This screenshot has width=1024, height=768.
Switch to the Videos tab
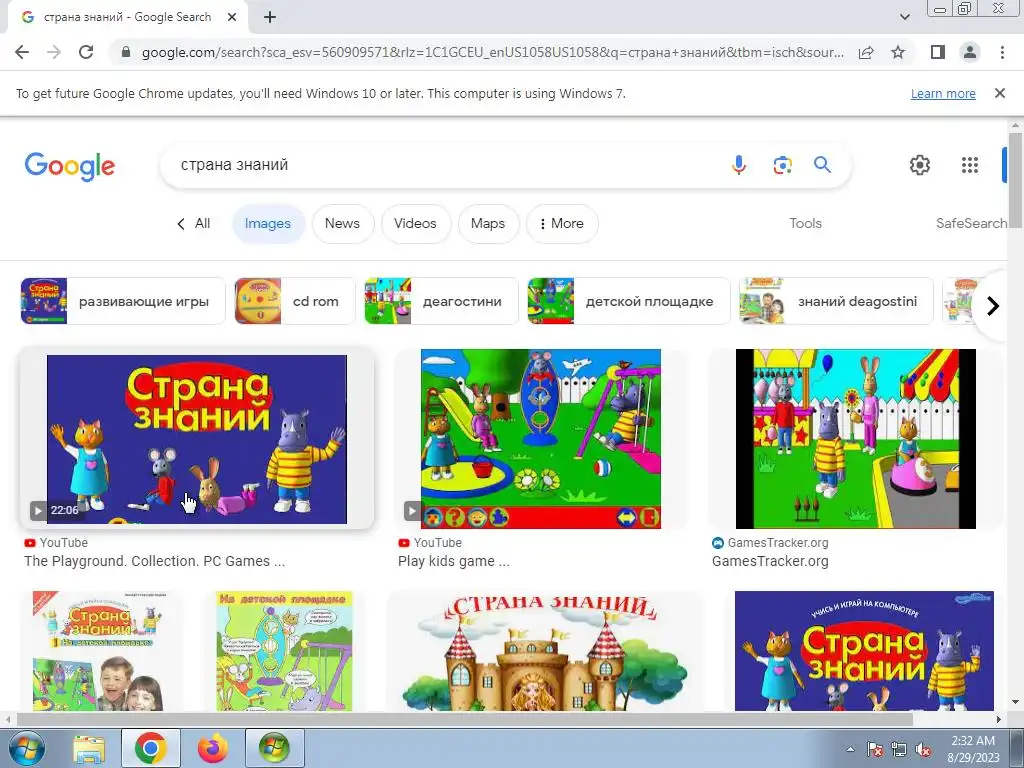415,223
